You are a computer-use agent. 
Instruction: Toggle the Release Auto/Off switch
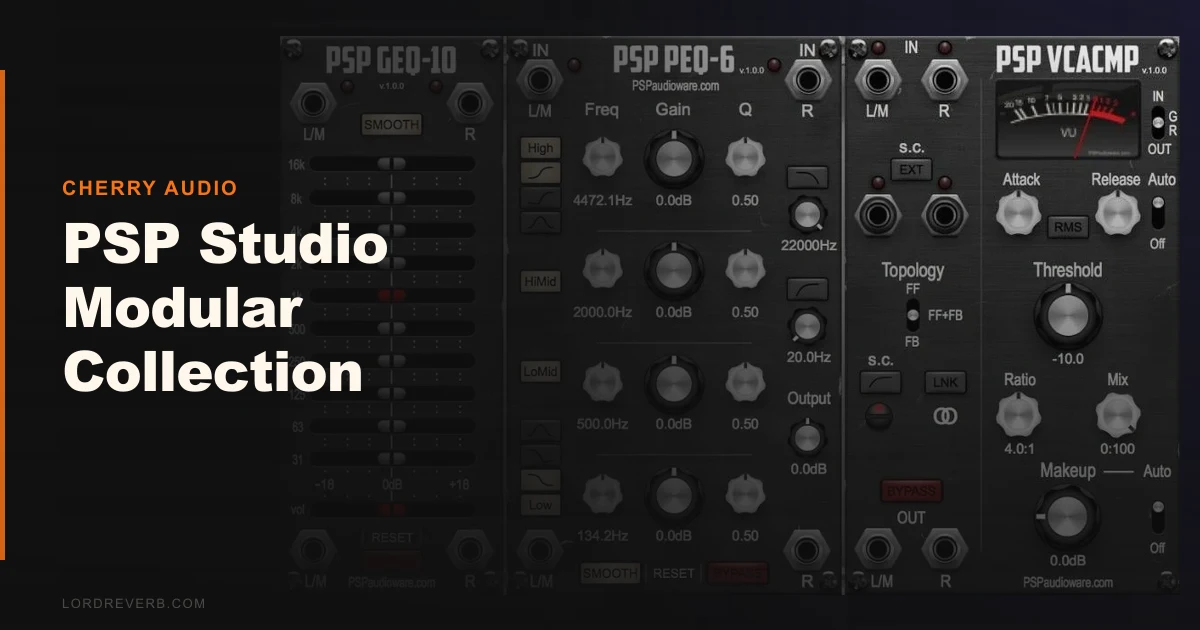(1158, 213)
